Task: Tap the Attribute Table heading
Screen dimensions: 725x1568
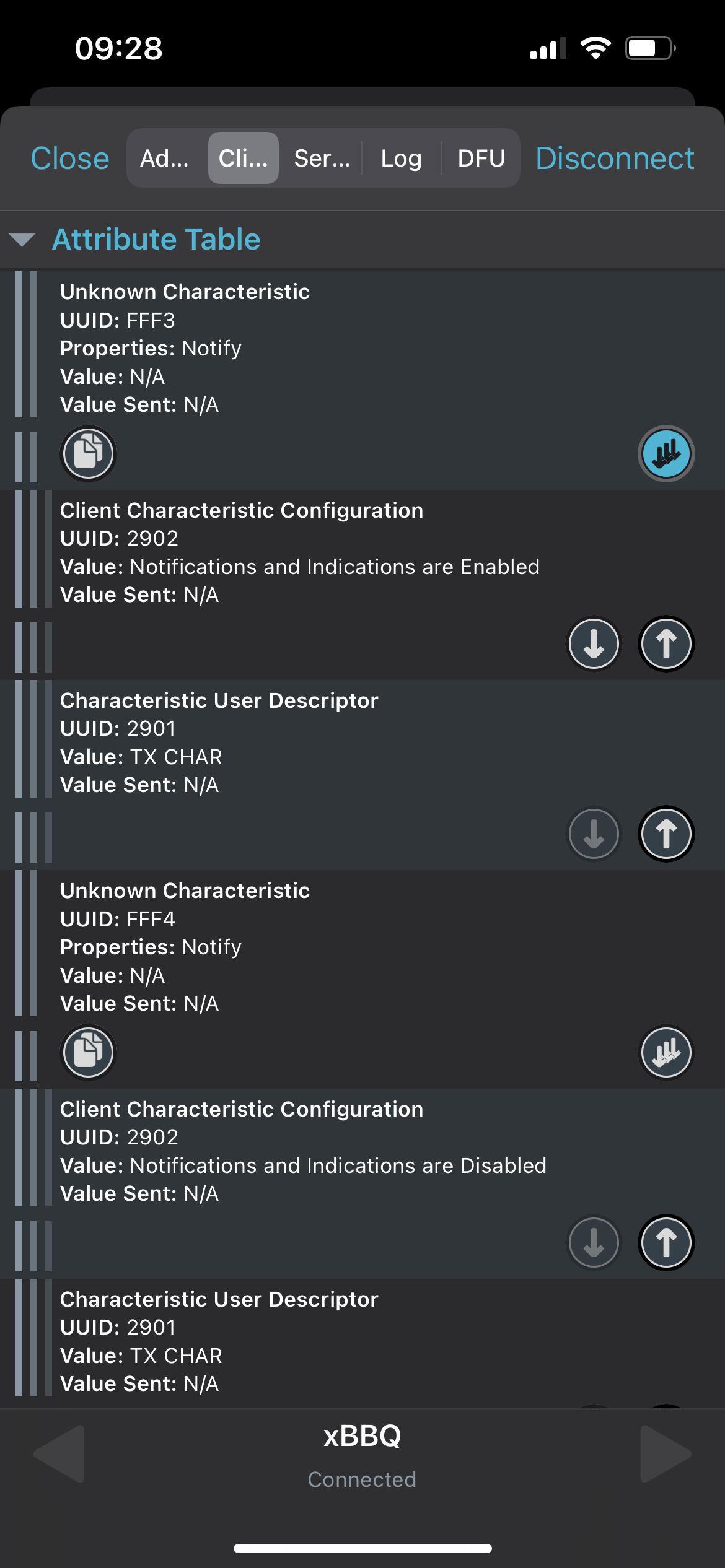Action: click(x=156, y=239)
